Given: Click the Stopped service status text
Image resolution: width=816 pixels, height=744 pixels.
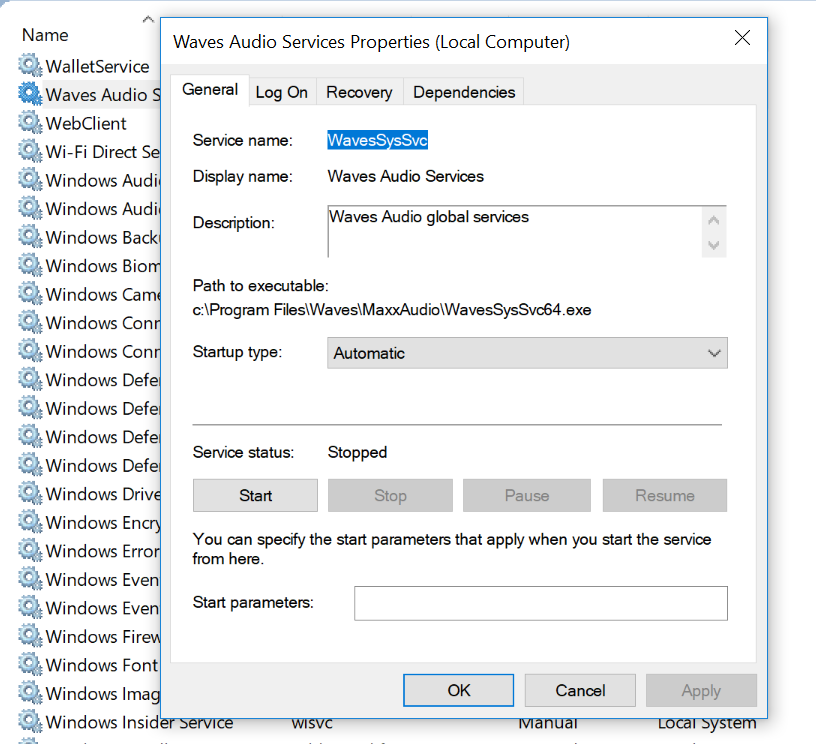Looking at the screenshot, I should pyautogui.click(x=358, y=452).
